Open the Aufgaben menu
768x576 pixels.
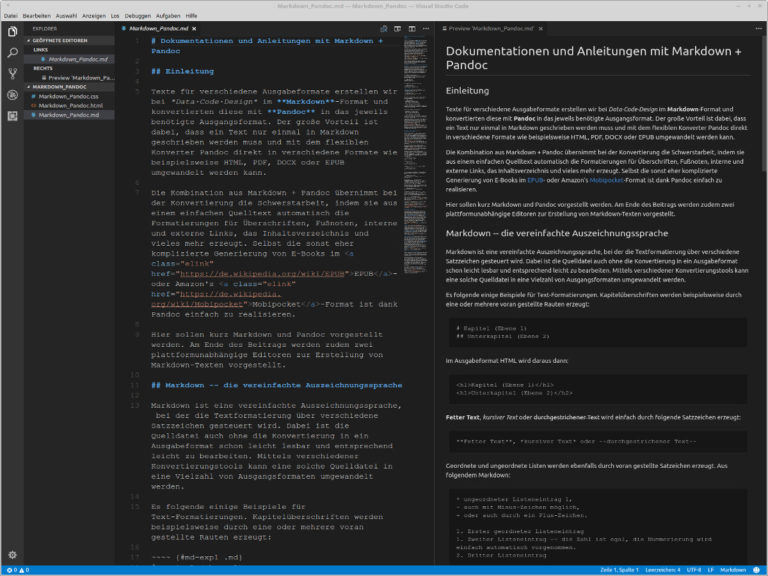[x=168, y=16]
